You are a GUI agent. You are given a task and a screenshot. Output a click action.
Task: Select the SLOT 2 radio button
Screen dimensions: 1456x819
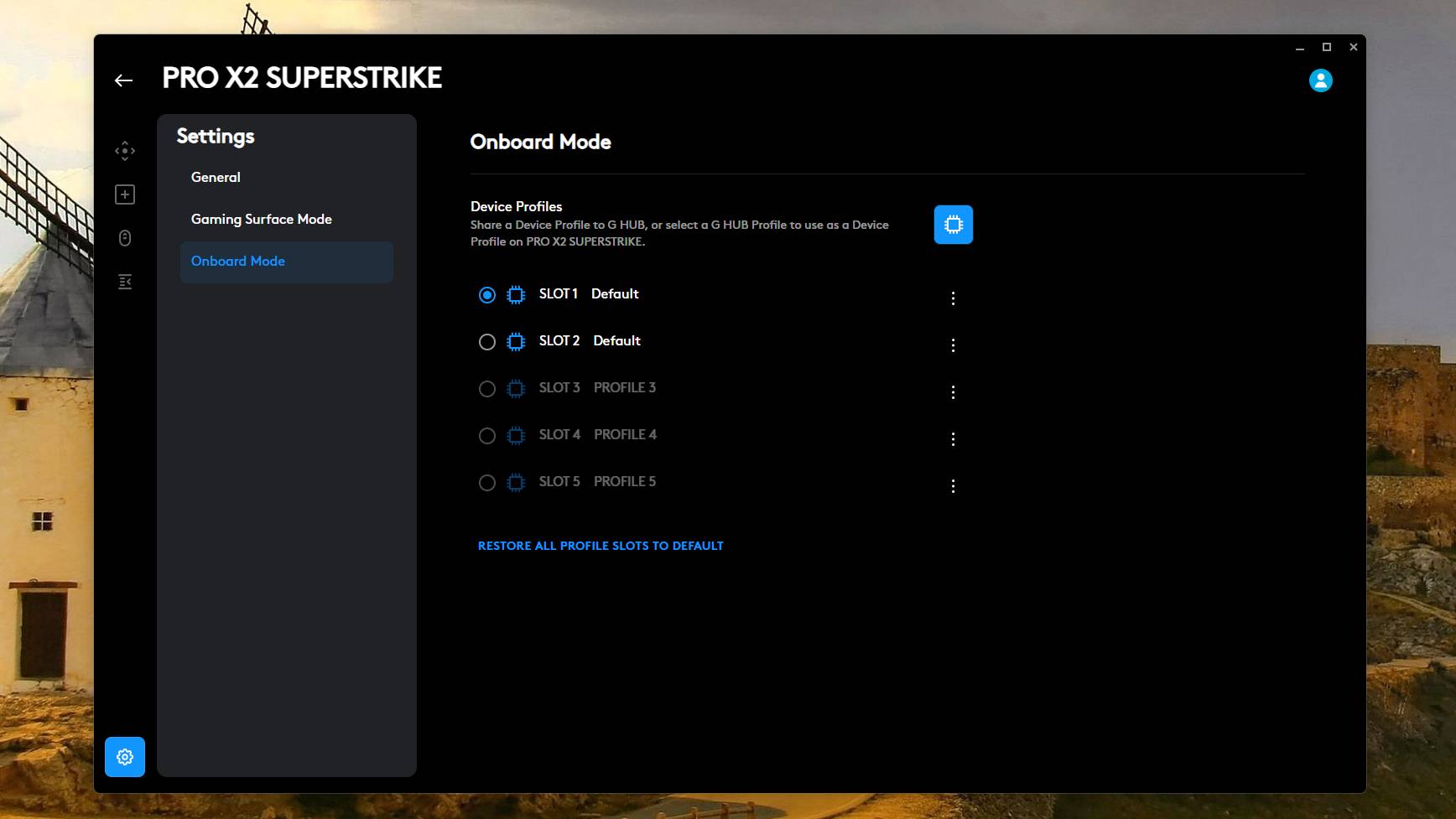coord(487,341)
